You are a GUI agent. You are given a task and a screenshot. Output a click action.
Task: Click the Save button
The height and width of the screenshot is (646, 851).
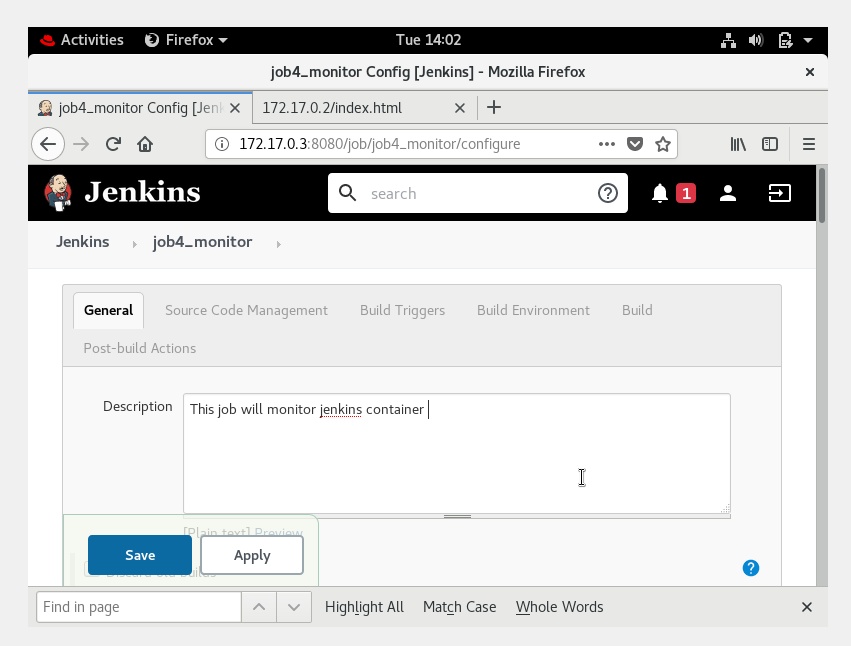[x=140, y=555]
